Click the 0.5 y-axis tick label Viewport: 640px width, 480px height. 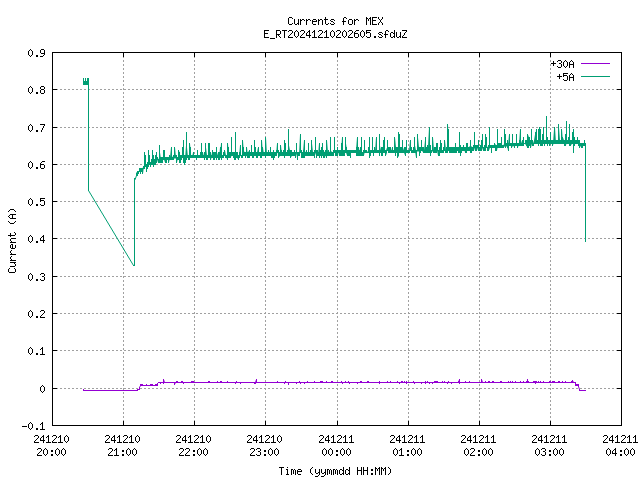coord(36,202)
